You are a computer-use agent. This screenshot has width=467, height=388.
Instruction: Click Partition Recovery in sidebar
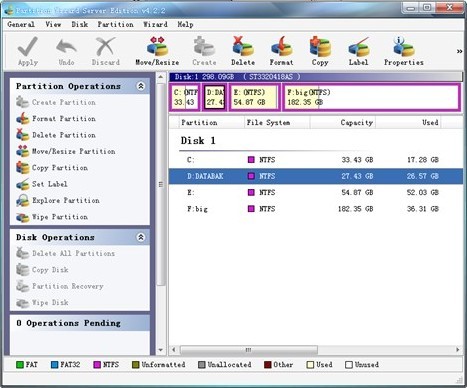(60, 286)
